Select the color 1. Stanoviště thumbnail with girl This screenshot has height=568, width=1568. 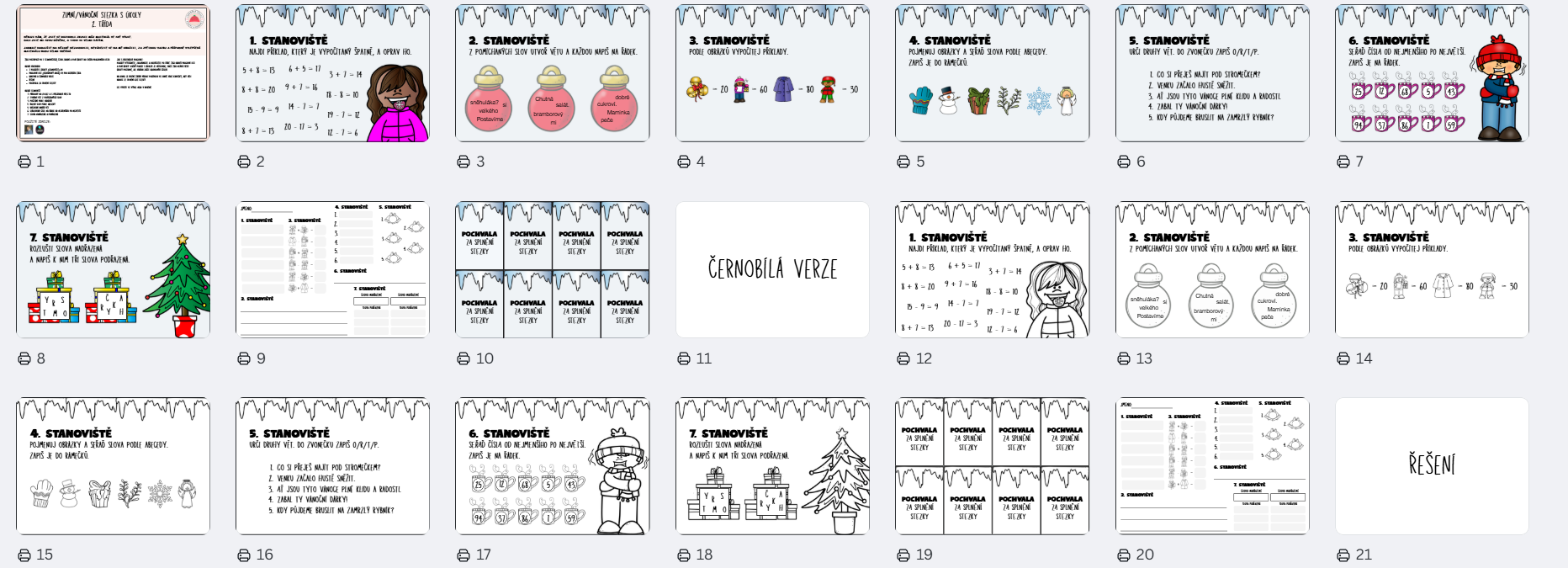(333, 73)
